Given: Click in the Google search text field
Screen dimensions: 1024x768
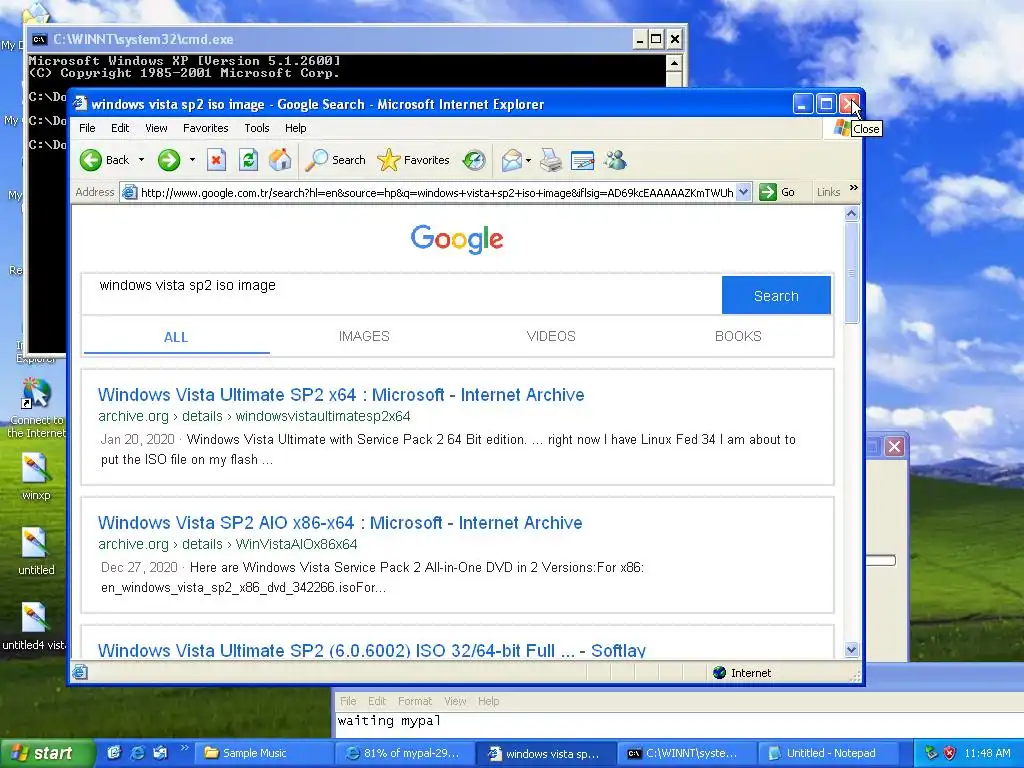Looking at the screenshot, I should tap(402, 294).
